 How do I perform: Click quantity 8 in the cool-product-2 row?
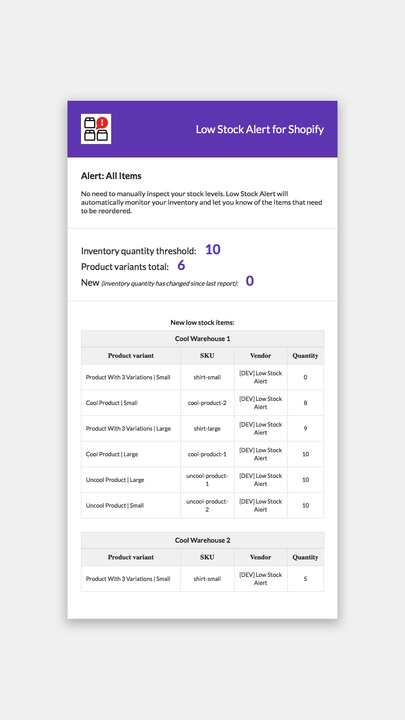click(x=305, y=403)
